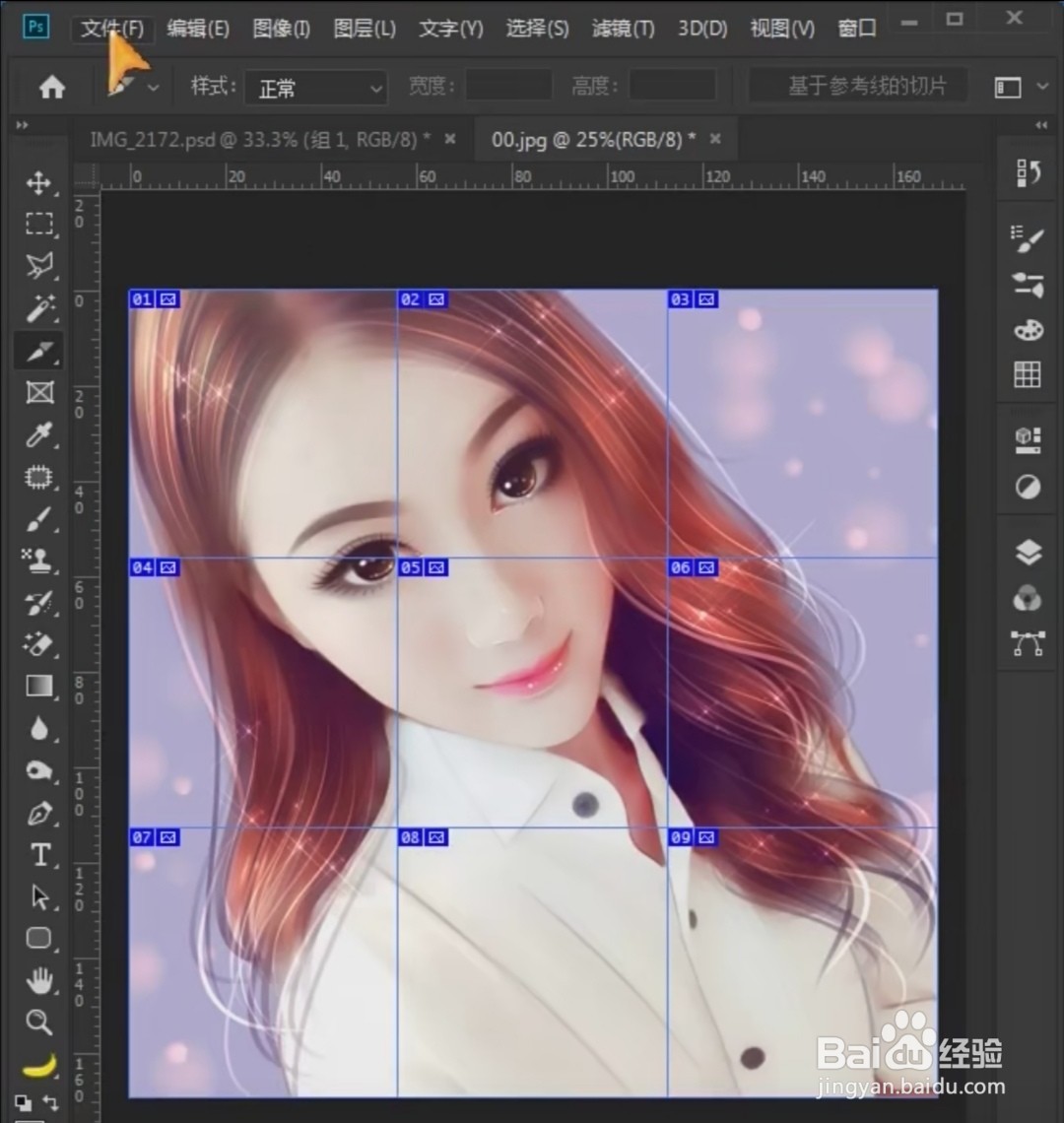The height and width of the screenshot is (1123, 1064).
Task: Select the Slice tool in toolbar
Action: pos(38,351)
